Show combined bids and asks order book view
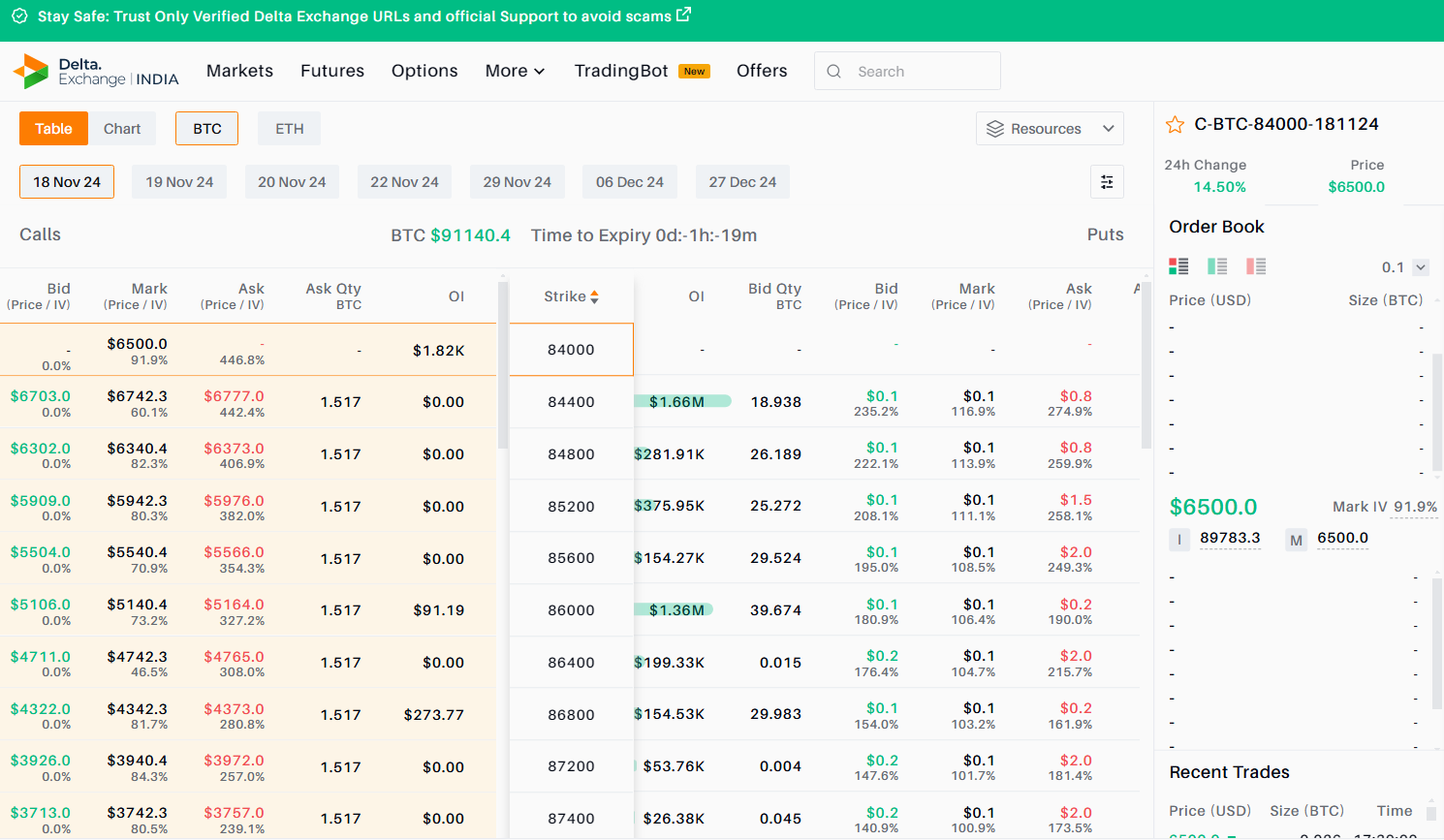Screen dimensions: 1444x840 coord(1178,266)
